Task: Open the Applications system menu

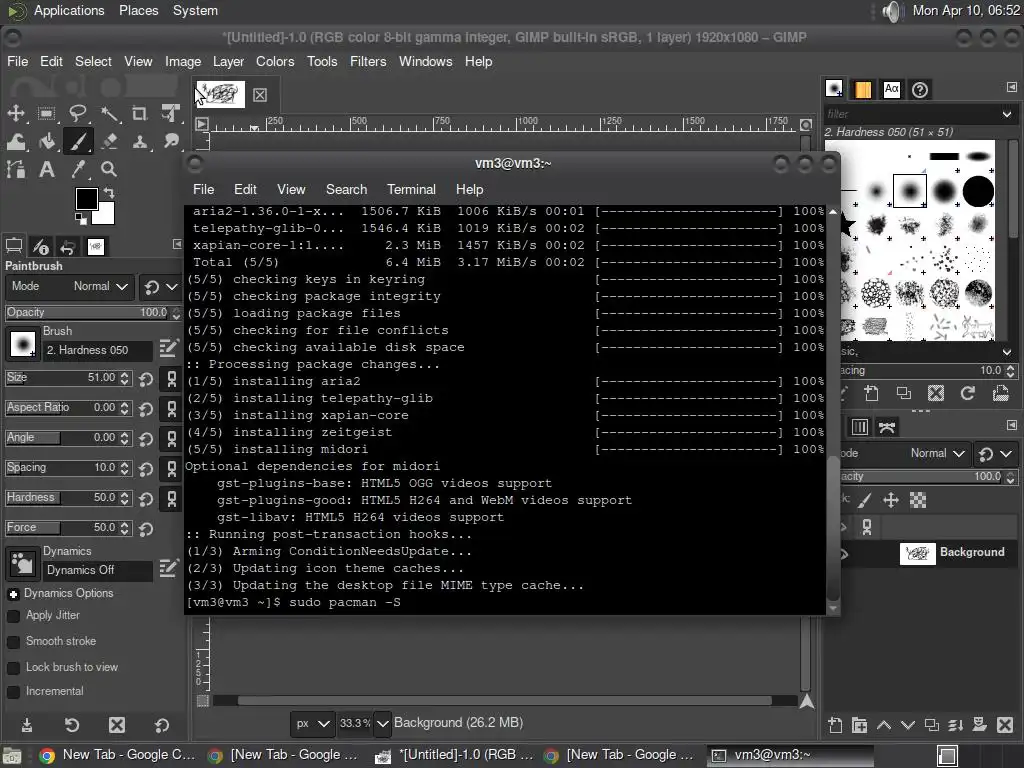Action: pyautogui.click(x=69, y=10)
